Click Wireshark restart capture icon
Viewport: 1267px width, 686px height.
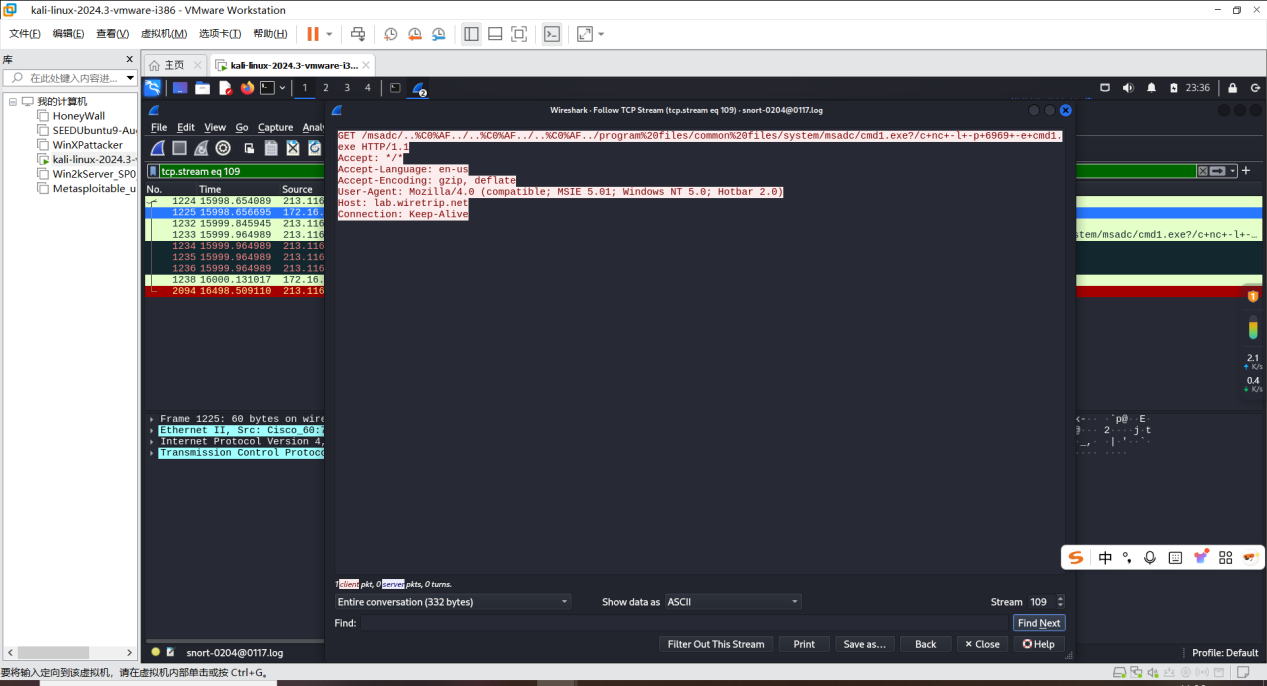tap(201, 148)
